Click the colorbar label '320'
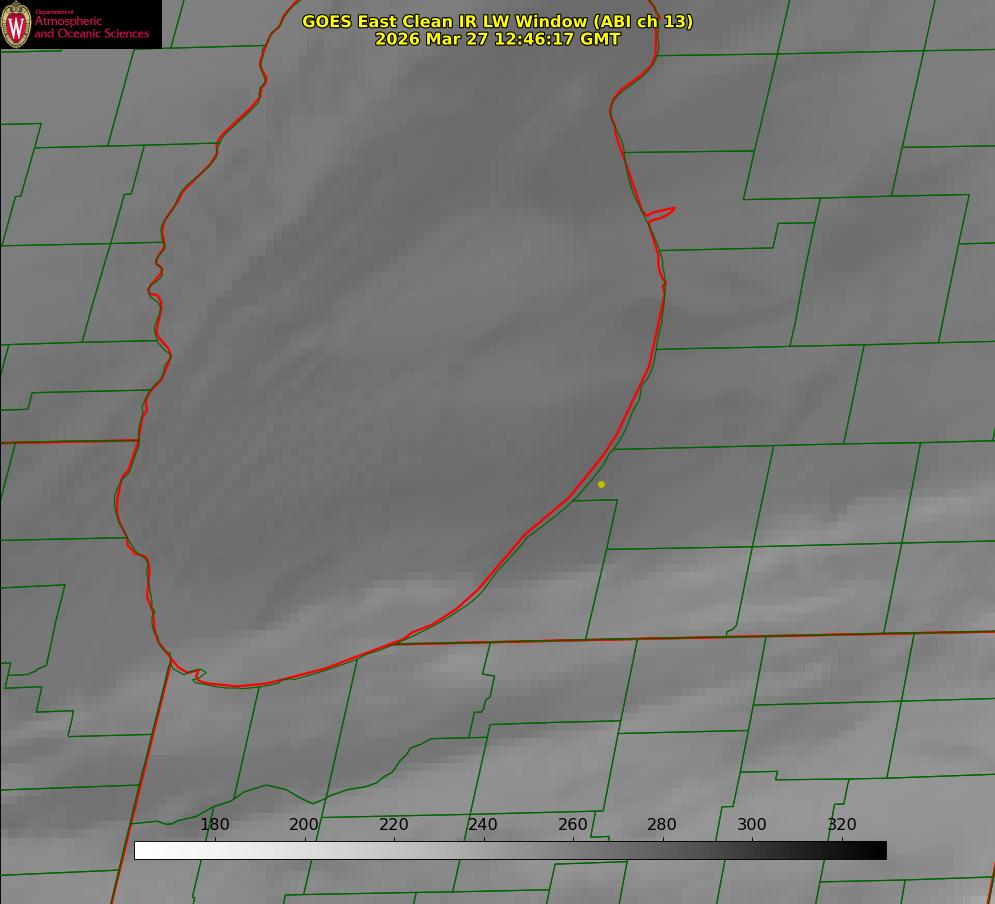Viewport: 995px width, 904px height. point(842,824)
